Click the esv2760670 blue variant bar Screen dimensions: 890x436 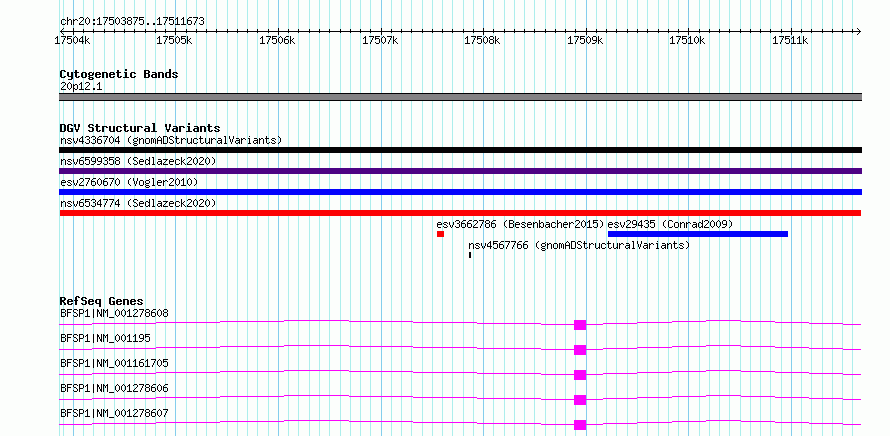tap(460, 192)
